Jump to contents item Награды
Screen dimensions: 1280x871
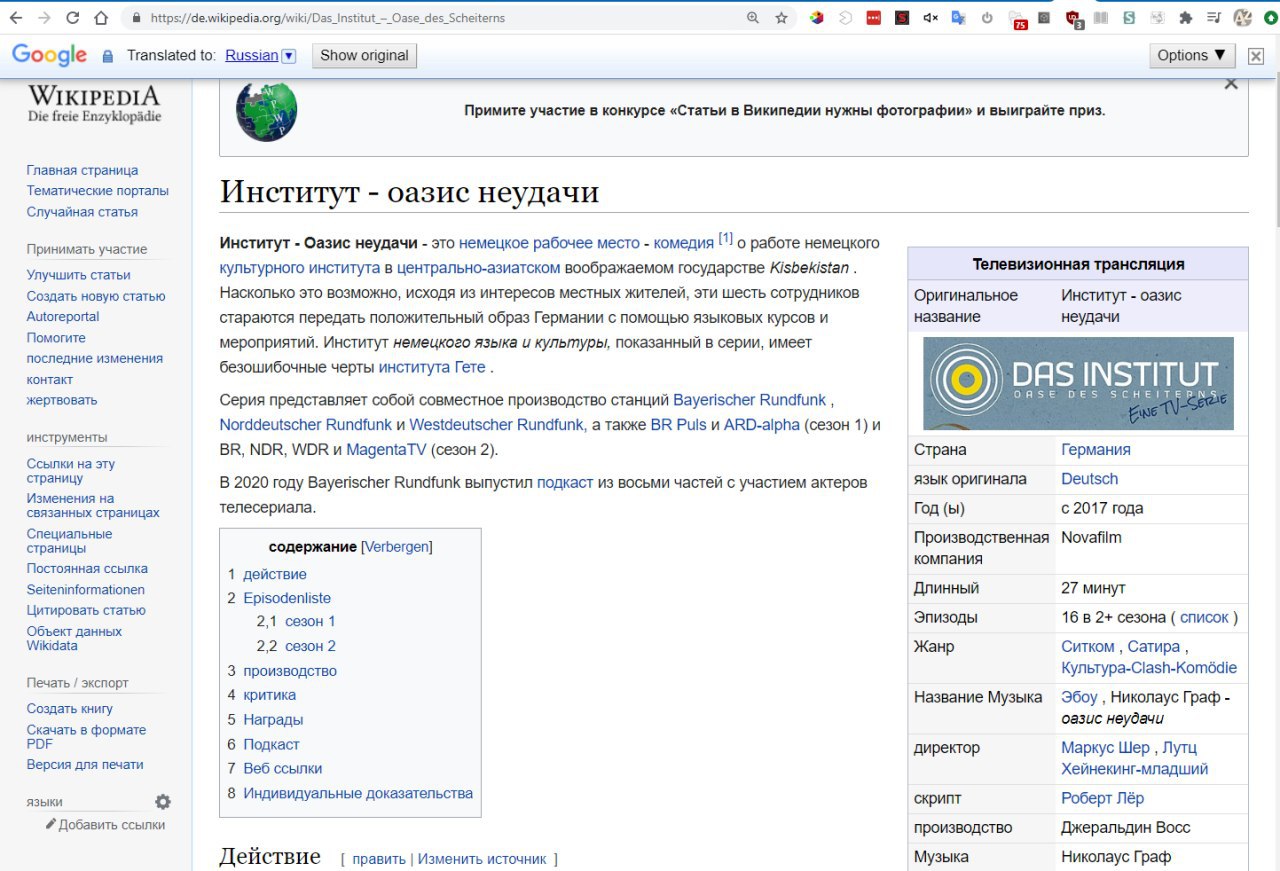(273, 720)
